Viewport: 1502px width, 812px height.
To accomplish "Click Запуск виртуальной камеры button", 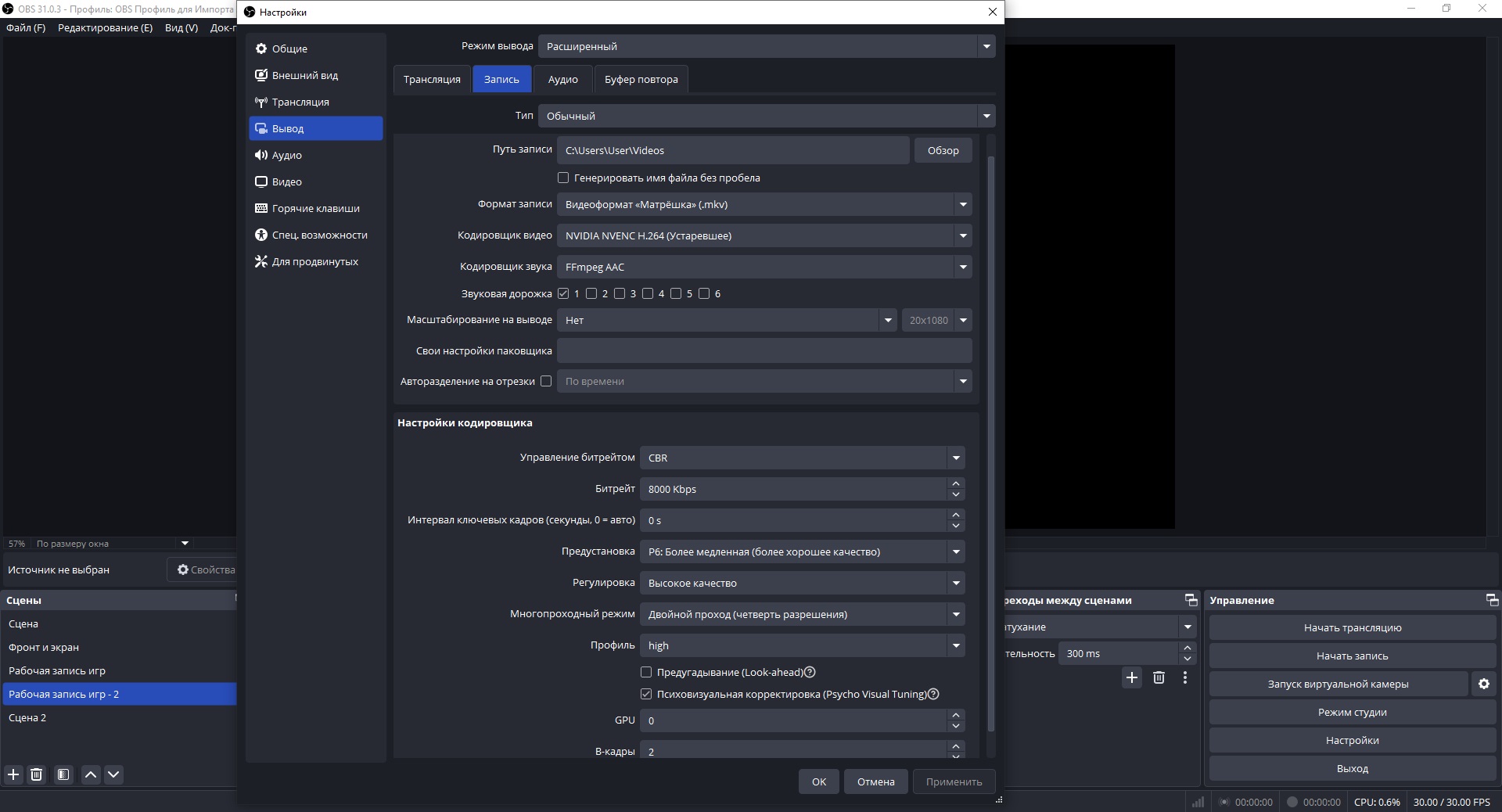I will pyautogui.click(x=1338, y=684).
